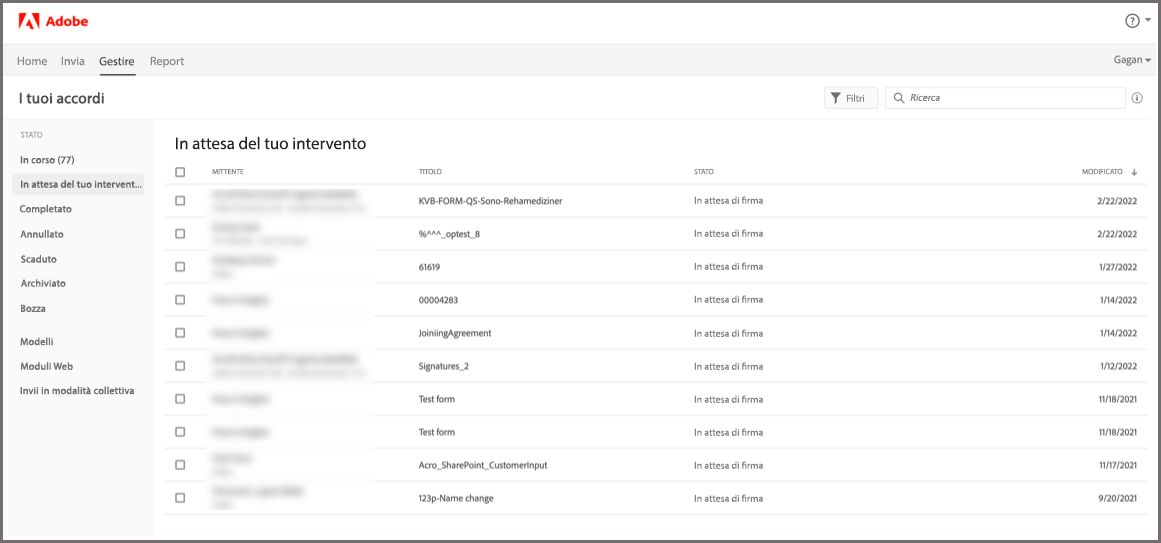Sort by Titolo column header
This screenshot has height=543, width=1161.
click(430, 172)
